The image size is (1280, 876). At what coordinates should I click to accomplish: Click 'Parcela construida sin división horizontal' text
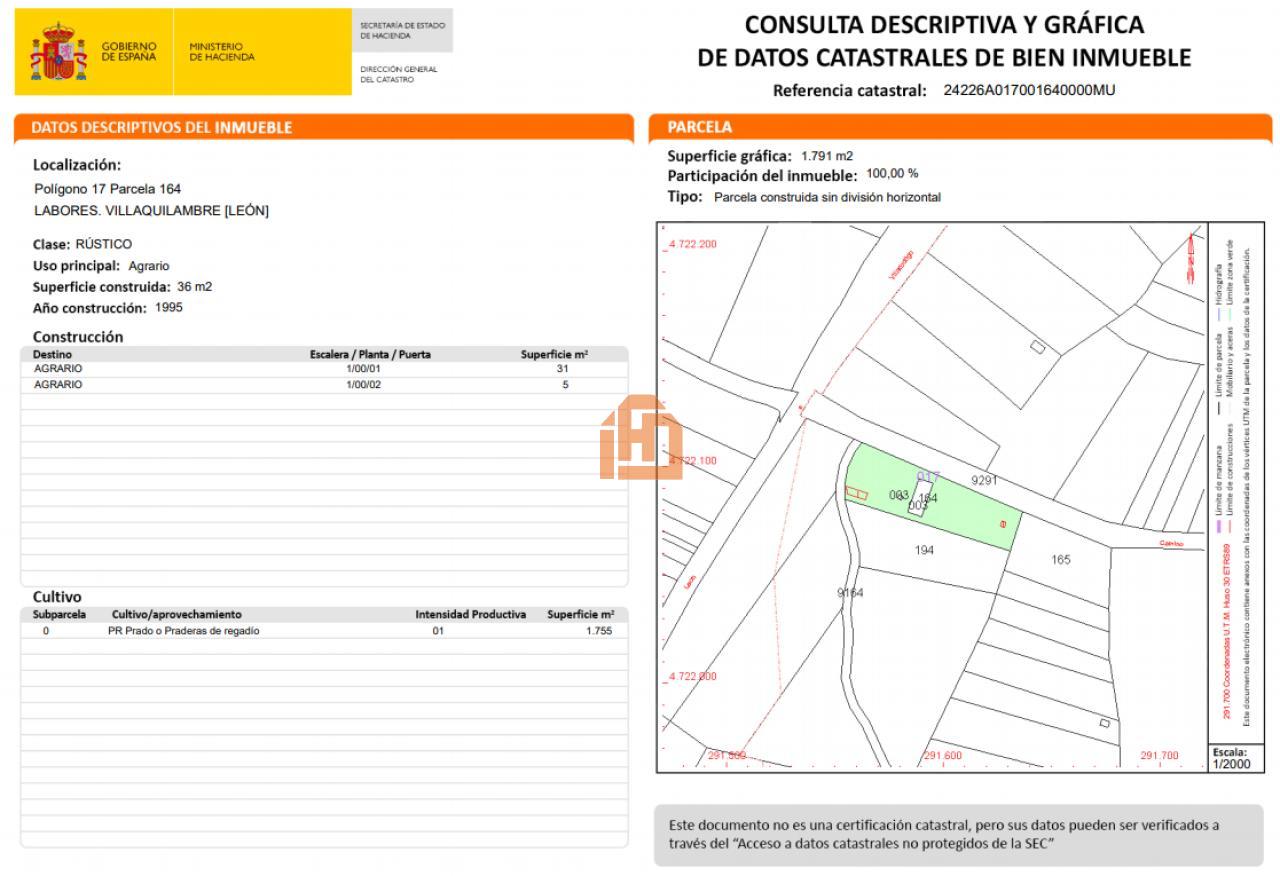click(x=827, y=197)
